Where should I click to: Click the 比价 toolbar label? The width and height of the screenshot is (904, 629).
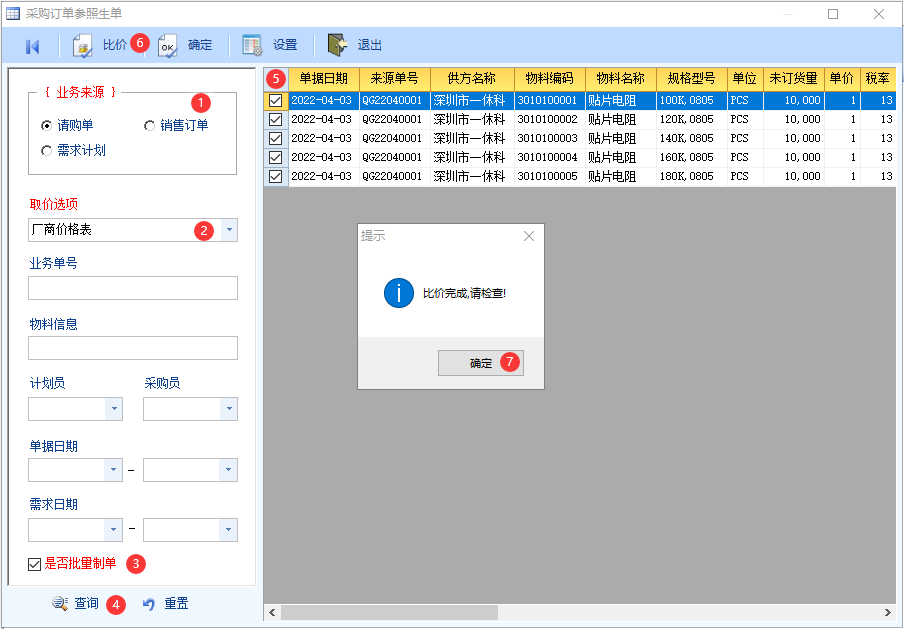pos(115,45)
